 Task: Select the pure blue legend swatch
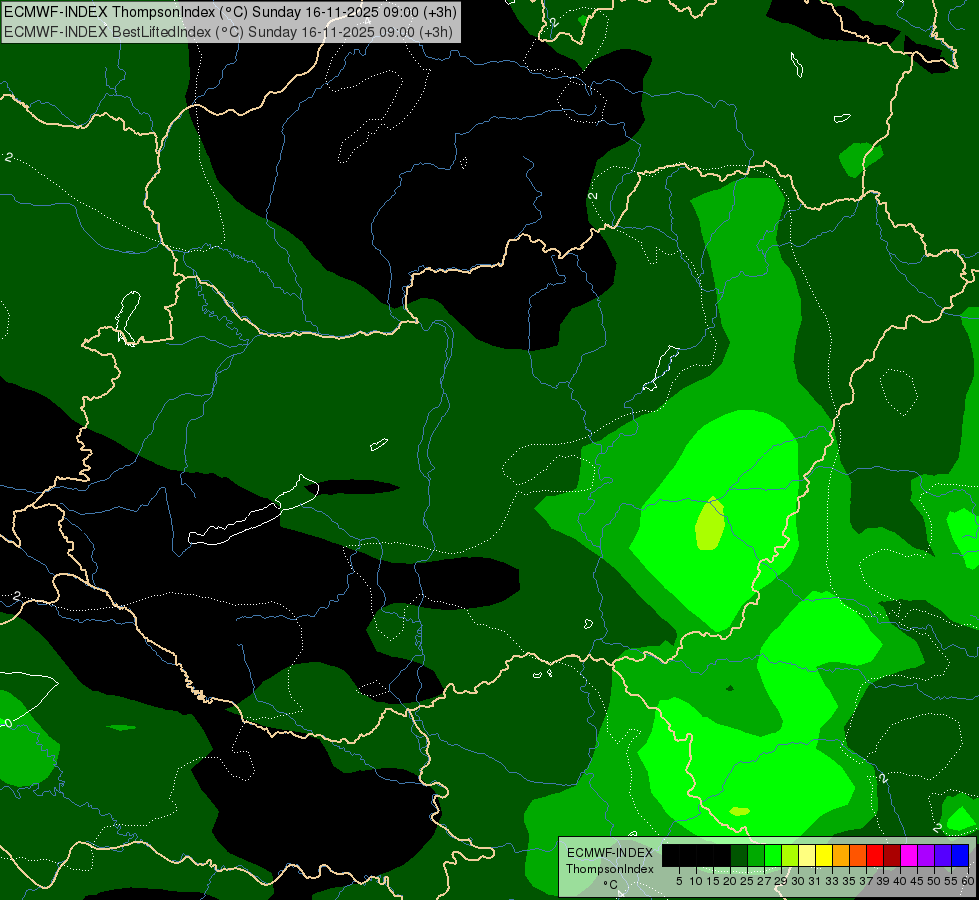pos(960,855)
